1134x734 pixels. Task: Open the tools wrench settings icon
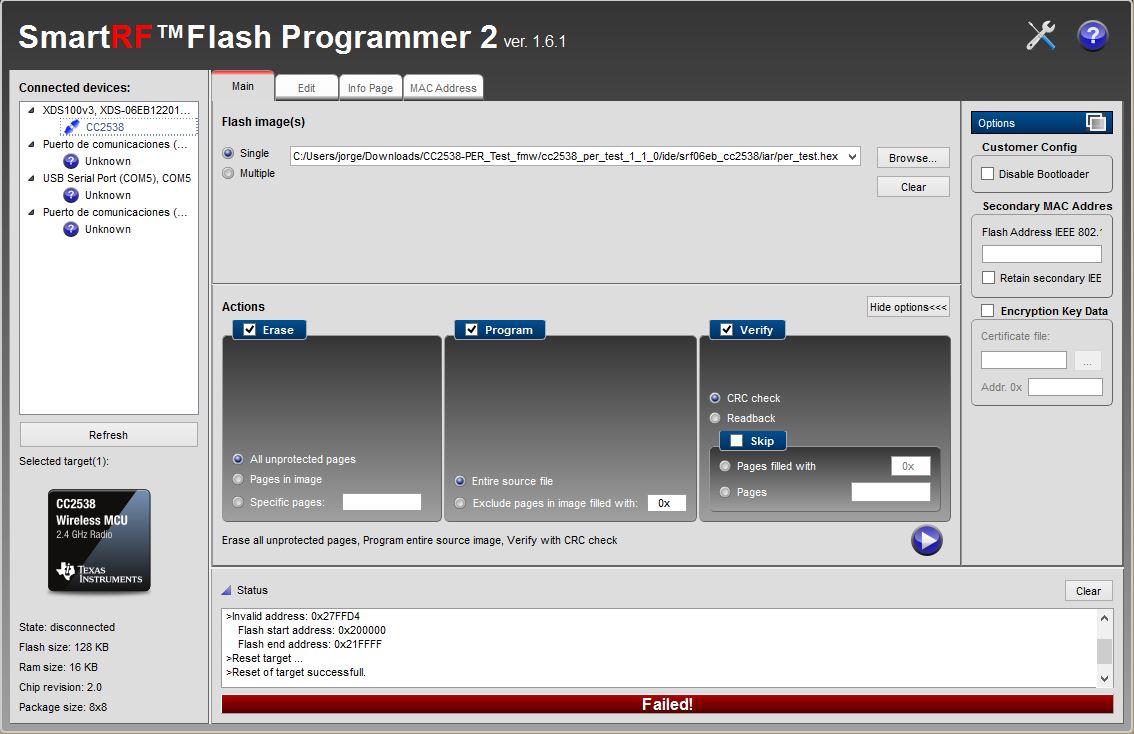[x=1041, y=35]
